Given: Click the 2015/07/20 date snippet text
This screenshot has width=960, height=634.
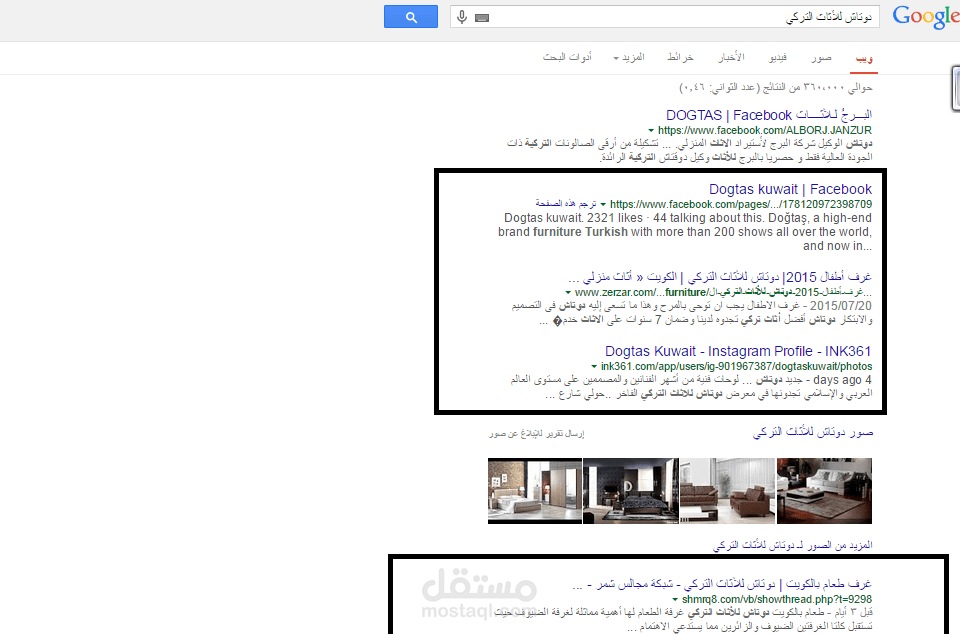Looking at the screenshot, I should coord(841,305).
